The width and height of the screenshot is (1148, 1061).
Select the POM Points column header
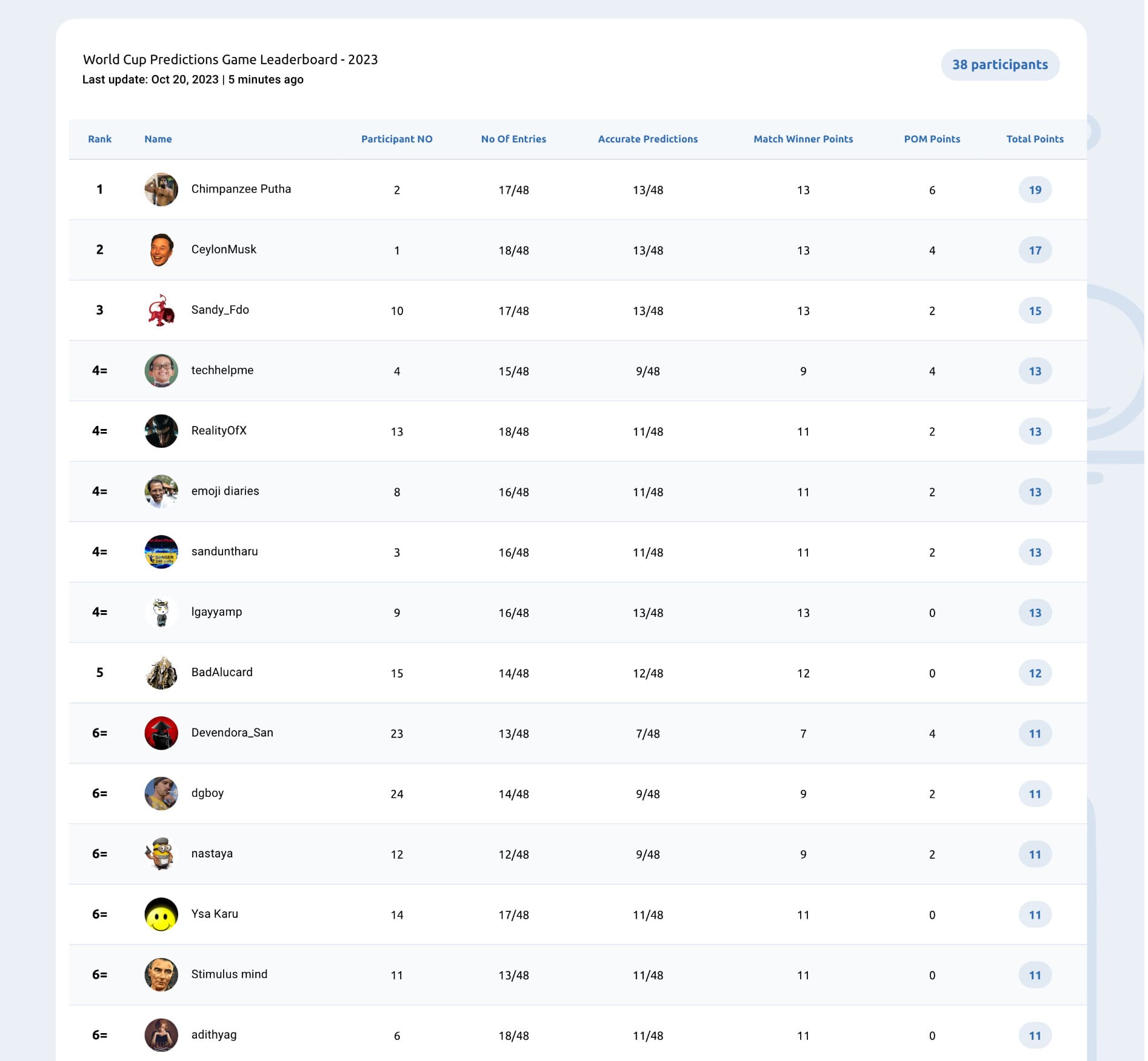coord(932,139)
